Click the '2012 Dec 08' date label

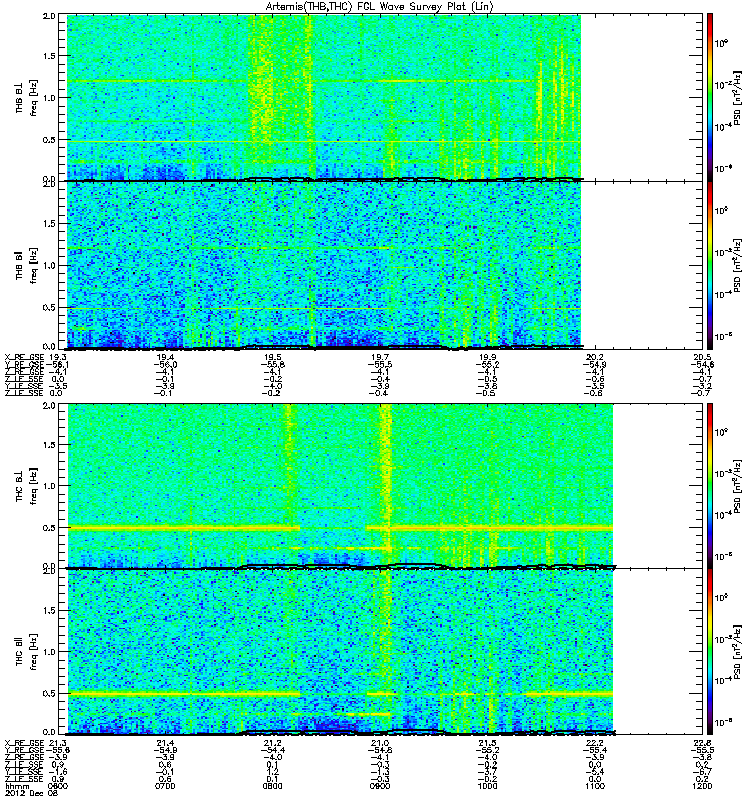[31, 793]
